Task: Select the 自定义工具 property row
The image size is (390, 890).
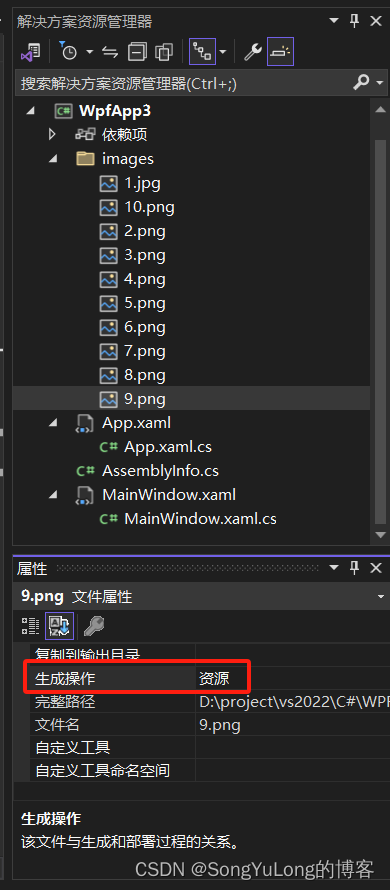Action: (209, 748)
